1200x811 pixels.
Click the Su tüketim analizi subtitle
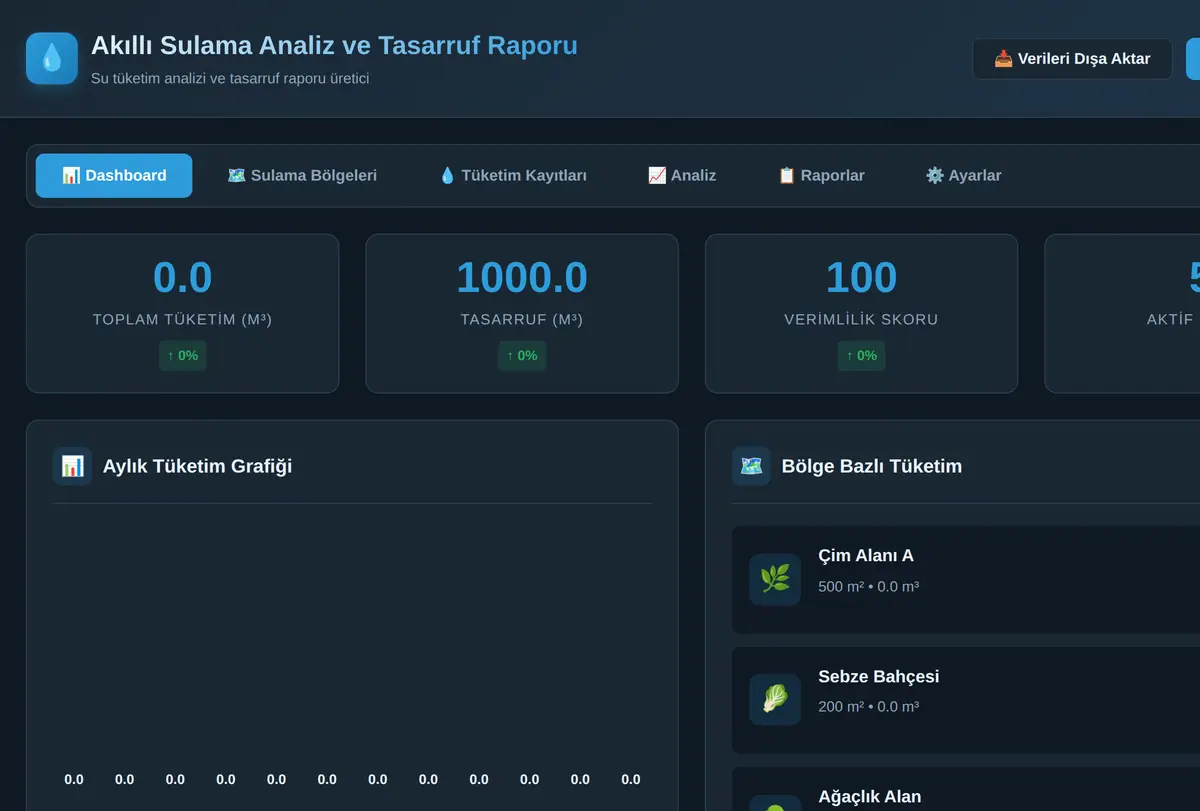[x=230, y=78]
